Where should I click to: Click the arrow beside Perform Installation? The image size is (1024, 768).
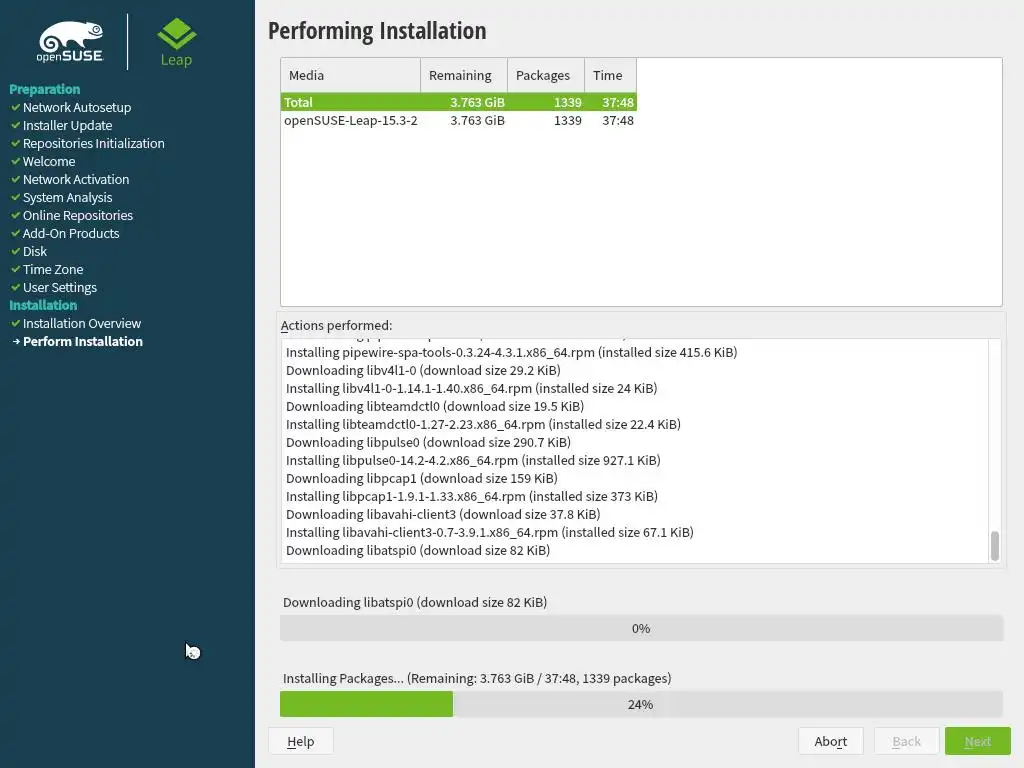[x=16, y=342]
